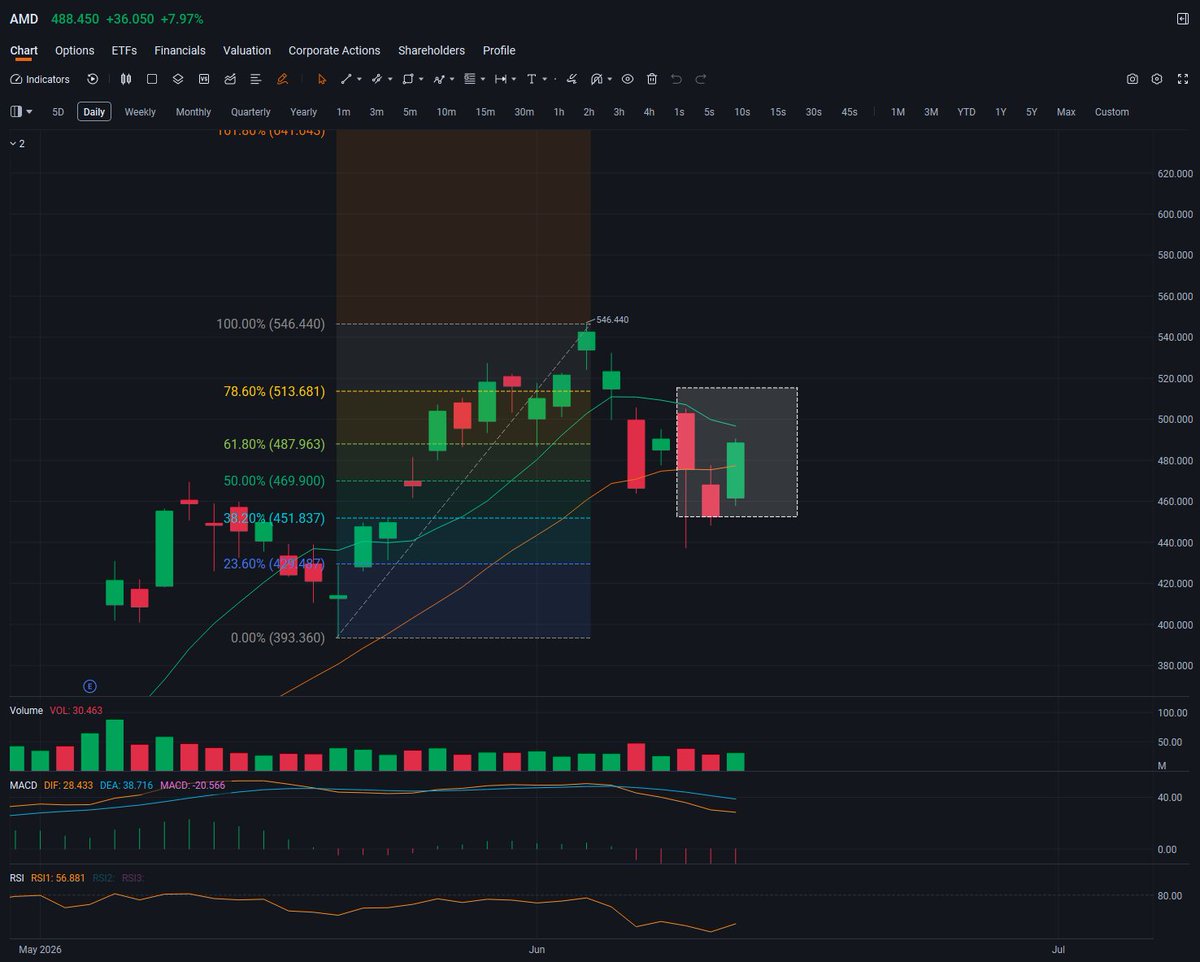The width and height of the screenshot is (1200, 962).
Task: Select the Quarterly interval
Action: click(x=251, y=112)
